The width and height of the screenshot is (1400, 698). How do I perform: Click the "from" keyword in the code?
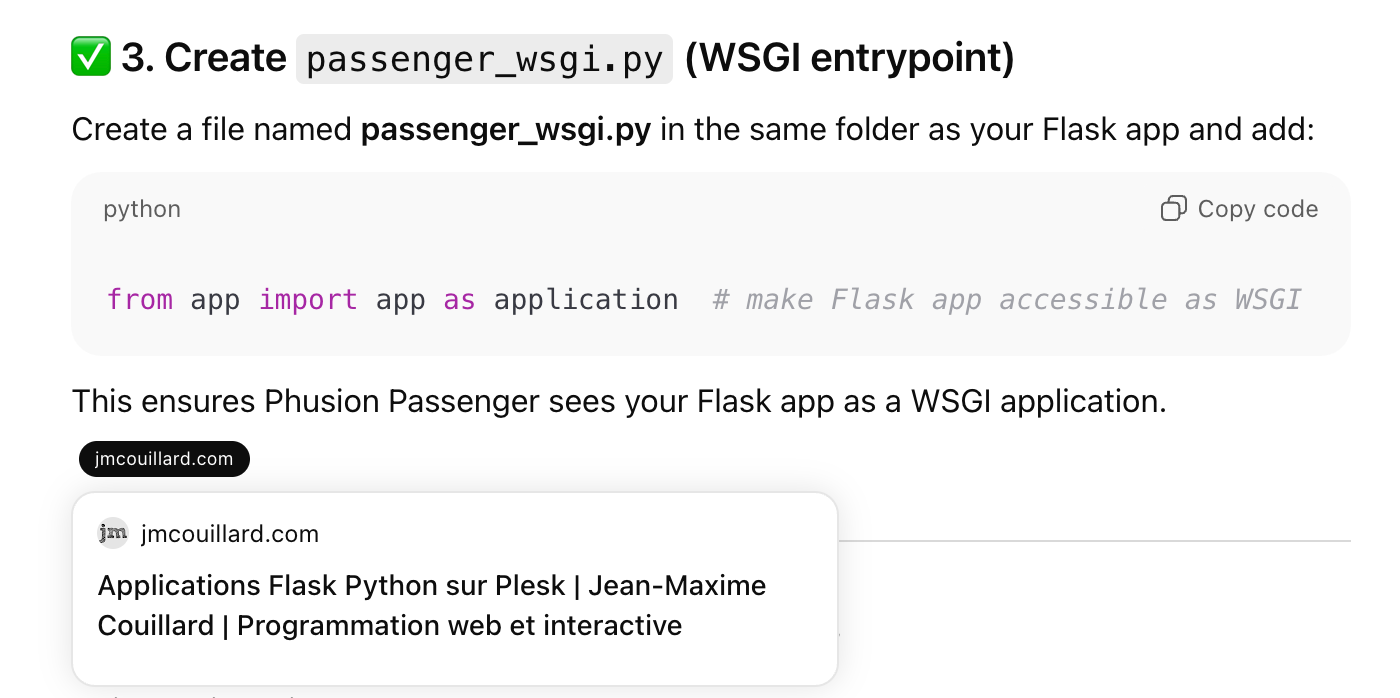(139, 300)
